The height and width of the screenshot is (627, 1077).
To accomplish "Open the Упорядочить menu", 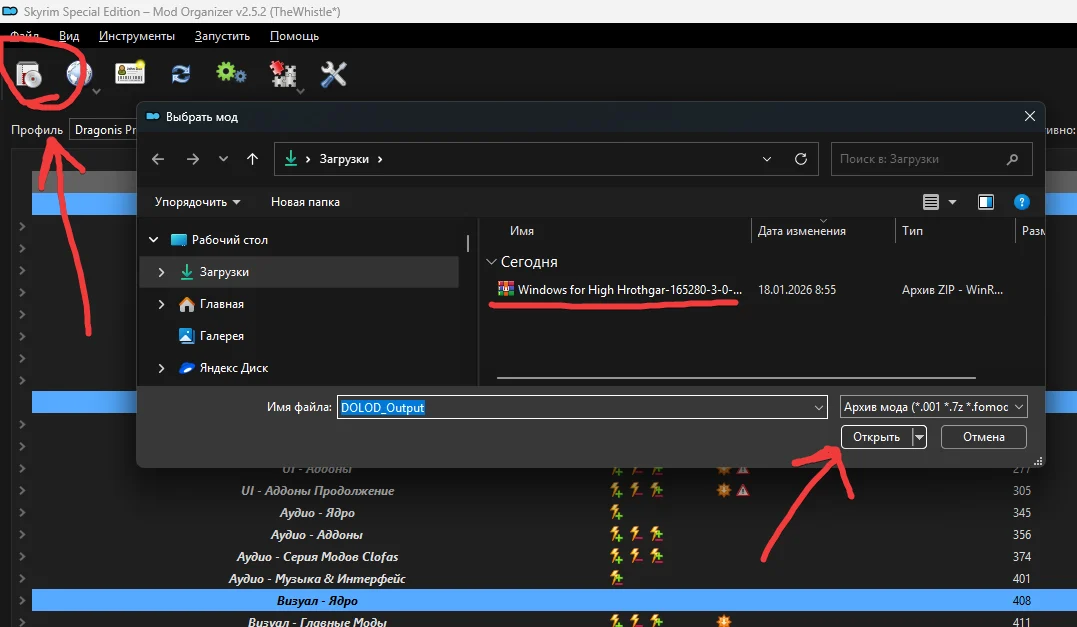I will point(197,202).
